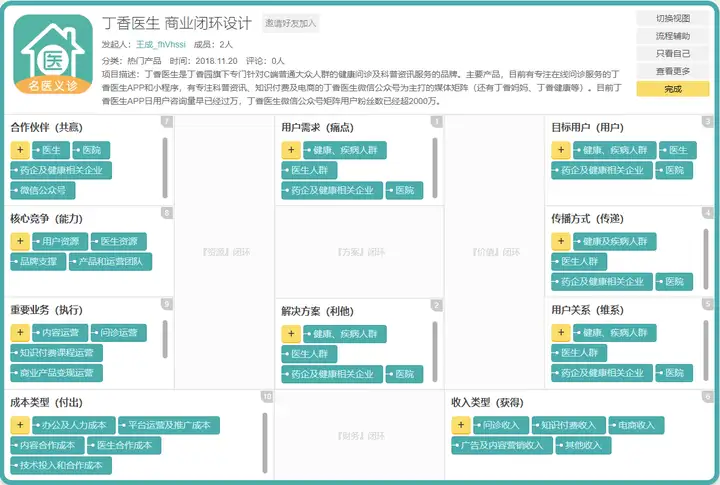Select the 用户资源 tag
720x485 pixels.
[60, 242]
